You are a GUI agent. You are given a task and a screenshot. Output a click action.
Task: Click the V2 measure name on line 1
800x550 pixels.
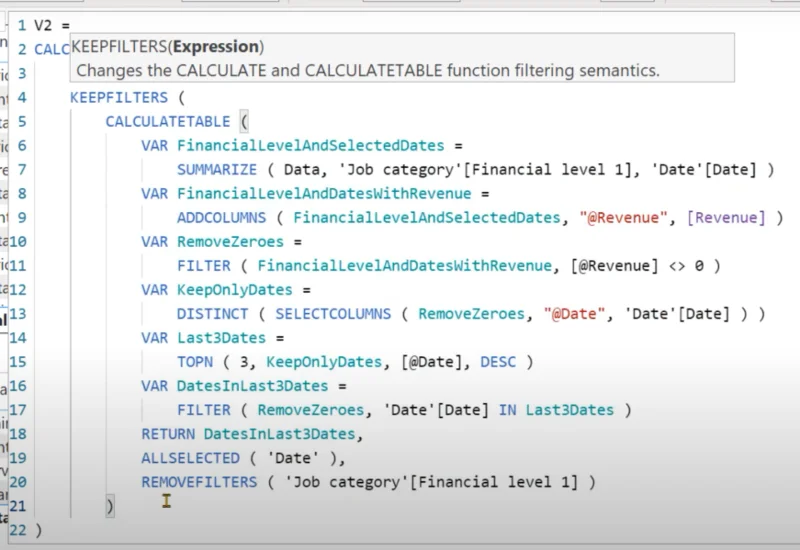43,25
